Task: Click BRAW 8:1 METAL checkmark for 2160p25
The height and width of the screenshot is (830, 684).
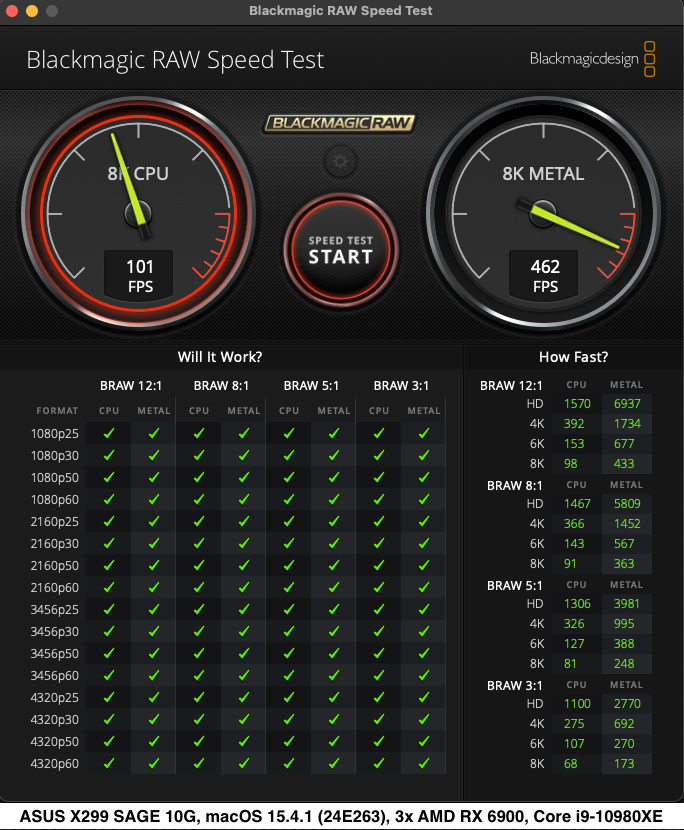Action: (244, 521)
